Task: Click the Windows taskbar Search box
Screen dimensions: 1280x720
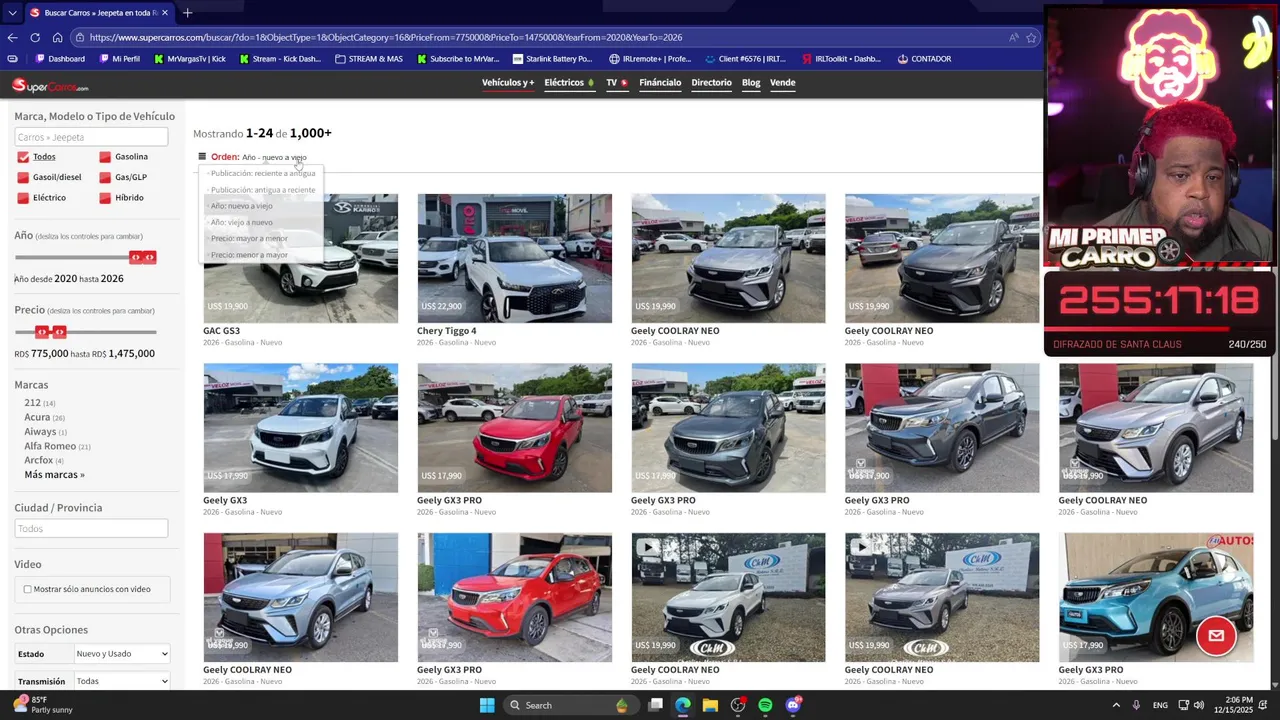Action: [570, 705]
